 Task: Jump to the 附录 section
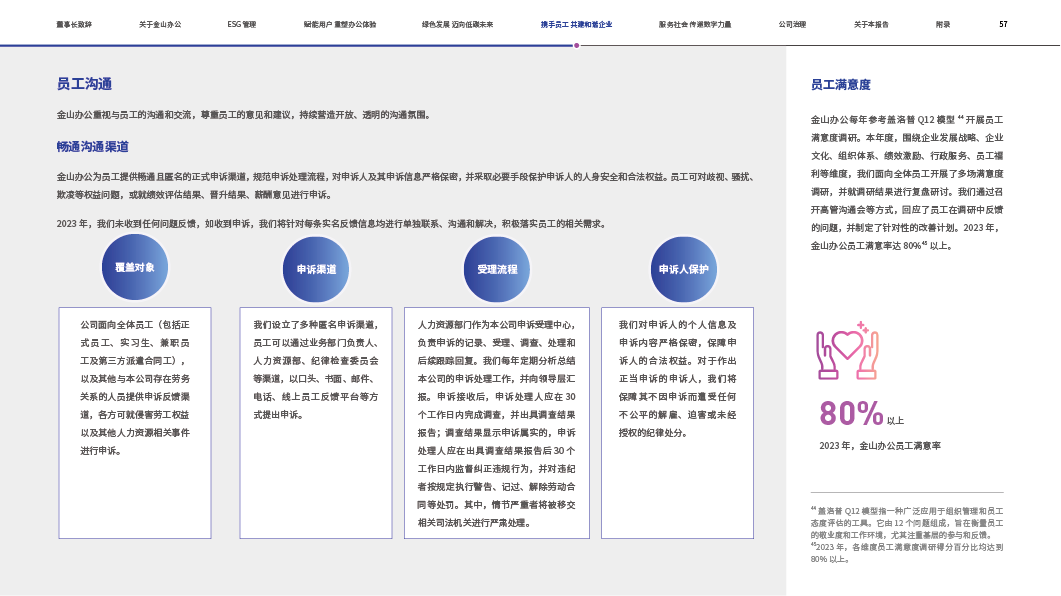pos(942,24)
